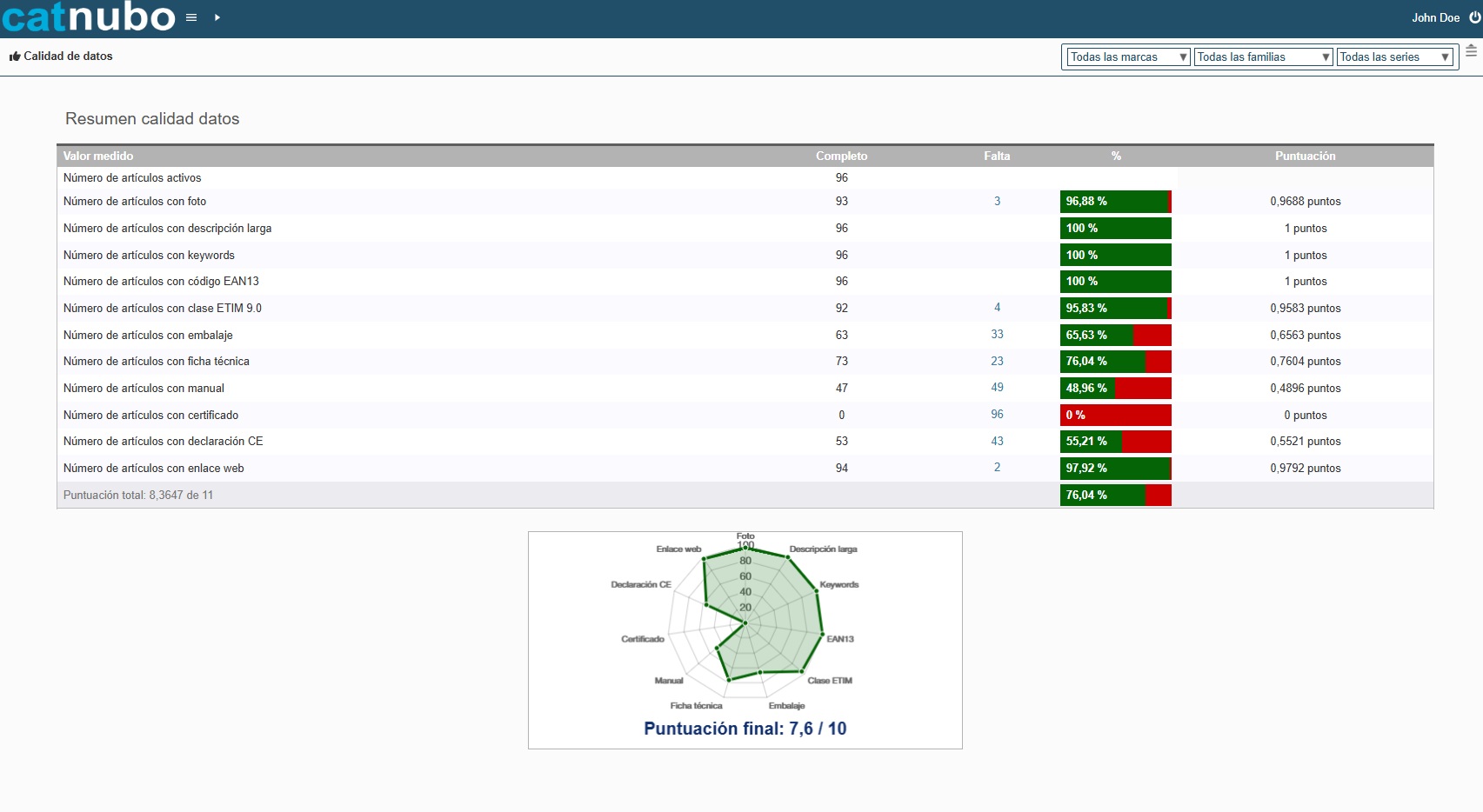Click the Puntuación column header
This screenshot has width=1483, height=812.
point(1305,156)
